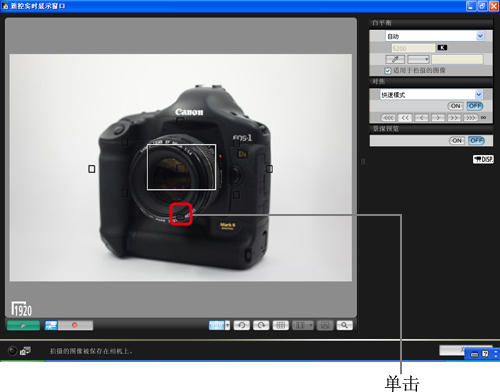The width and height of the screenshot is (500, 392).
Task: Select the AF point left of the camera
Action: pyautogui.click(x=92, y=169)
